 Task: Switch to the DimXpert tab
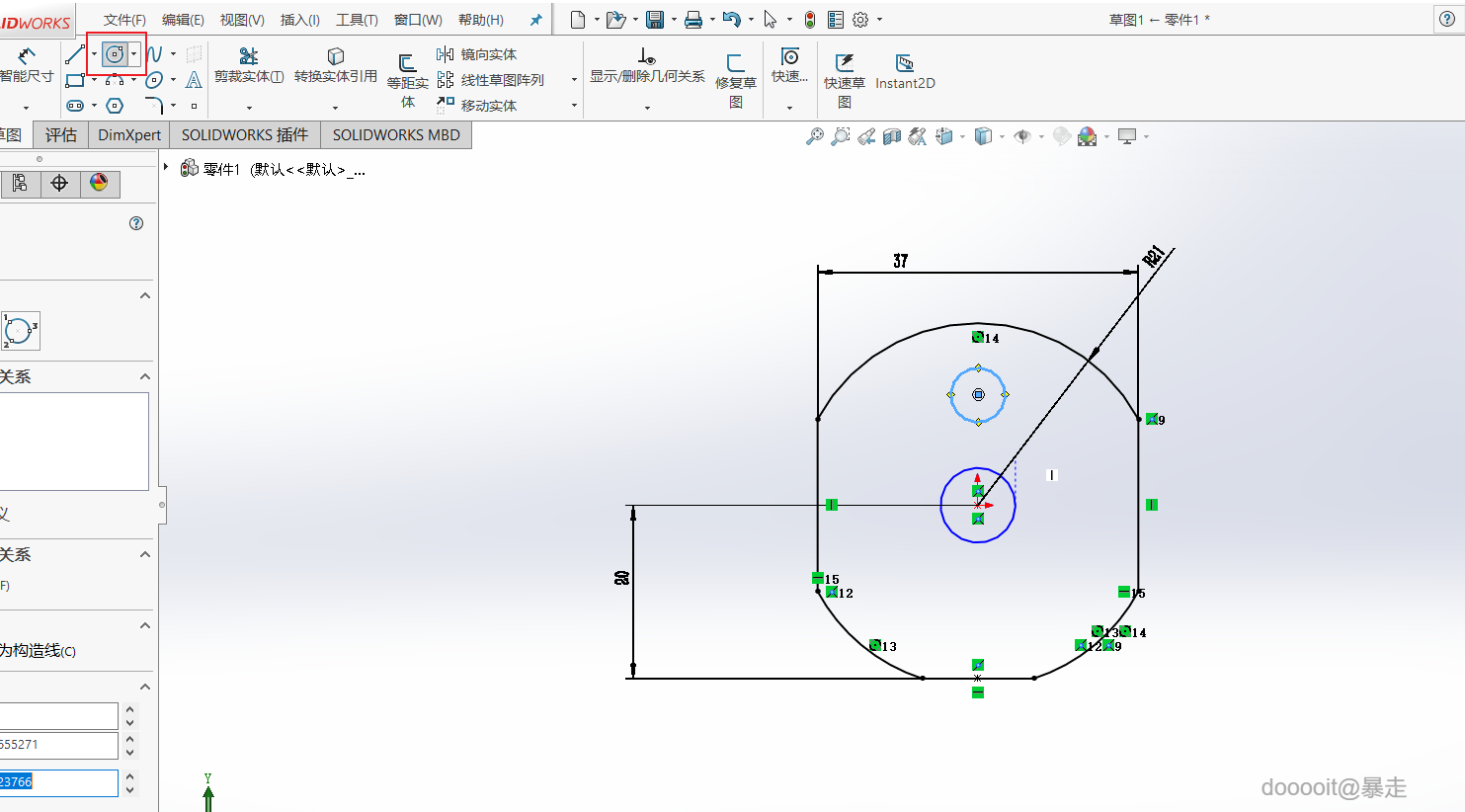coord(129,135)
